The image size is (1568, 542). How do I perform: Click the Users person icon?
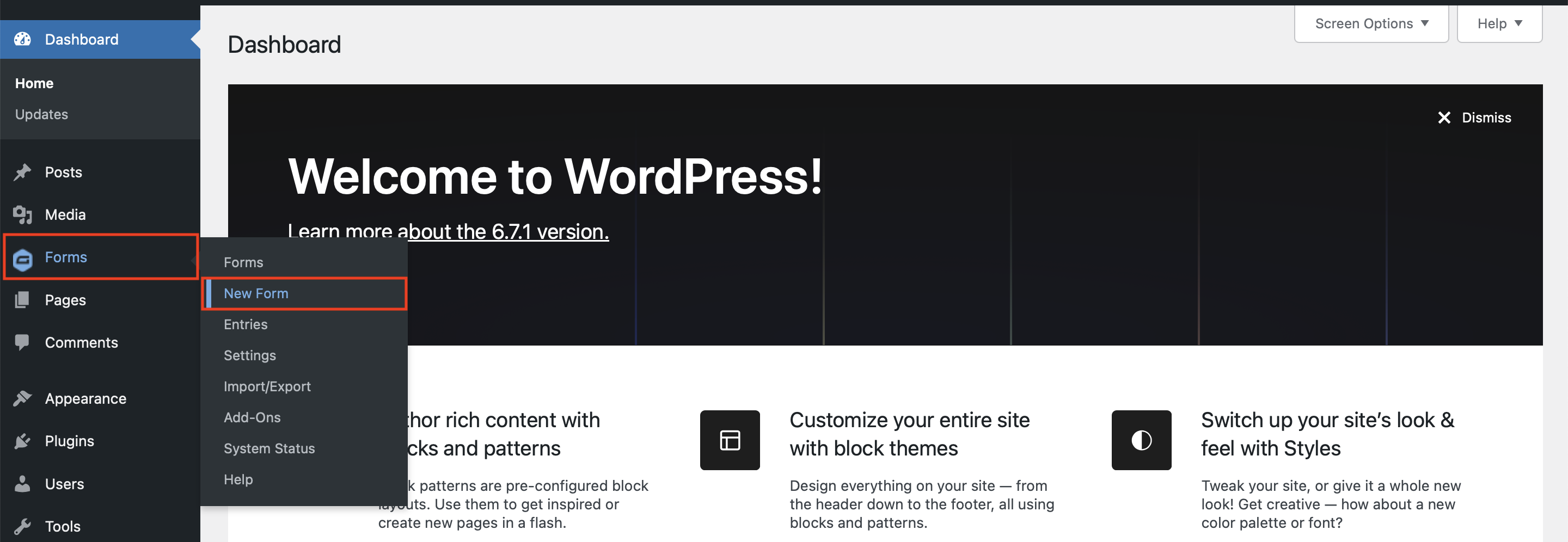(x=22, y=484)
